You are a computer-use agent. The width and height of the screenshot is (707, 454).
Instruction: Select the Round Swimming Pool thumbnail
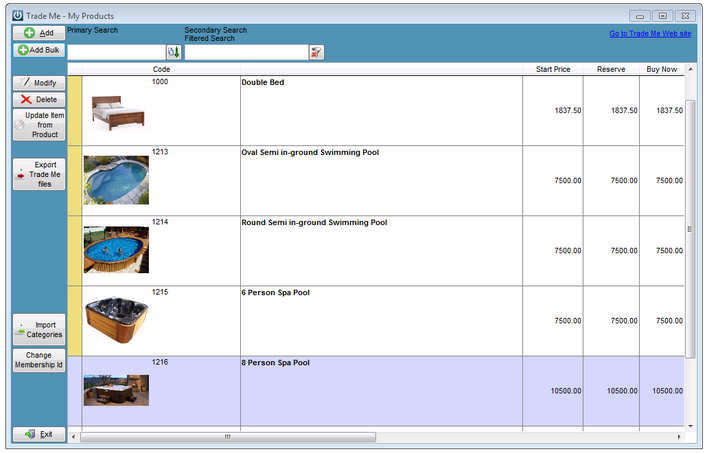click(x=116, y=250)
